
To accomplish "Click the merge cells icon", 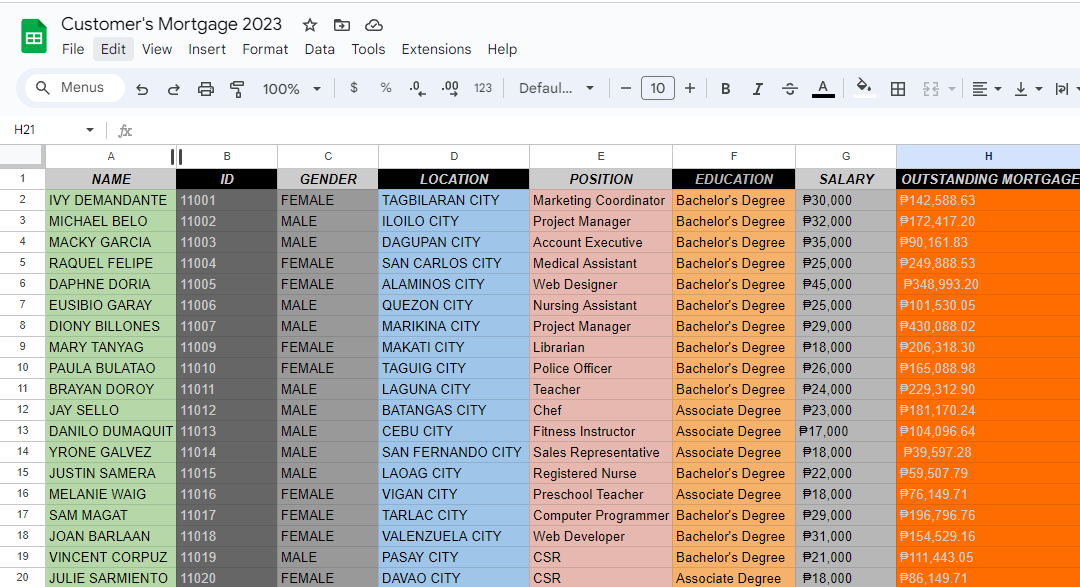I will [931, 89].
